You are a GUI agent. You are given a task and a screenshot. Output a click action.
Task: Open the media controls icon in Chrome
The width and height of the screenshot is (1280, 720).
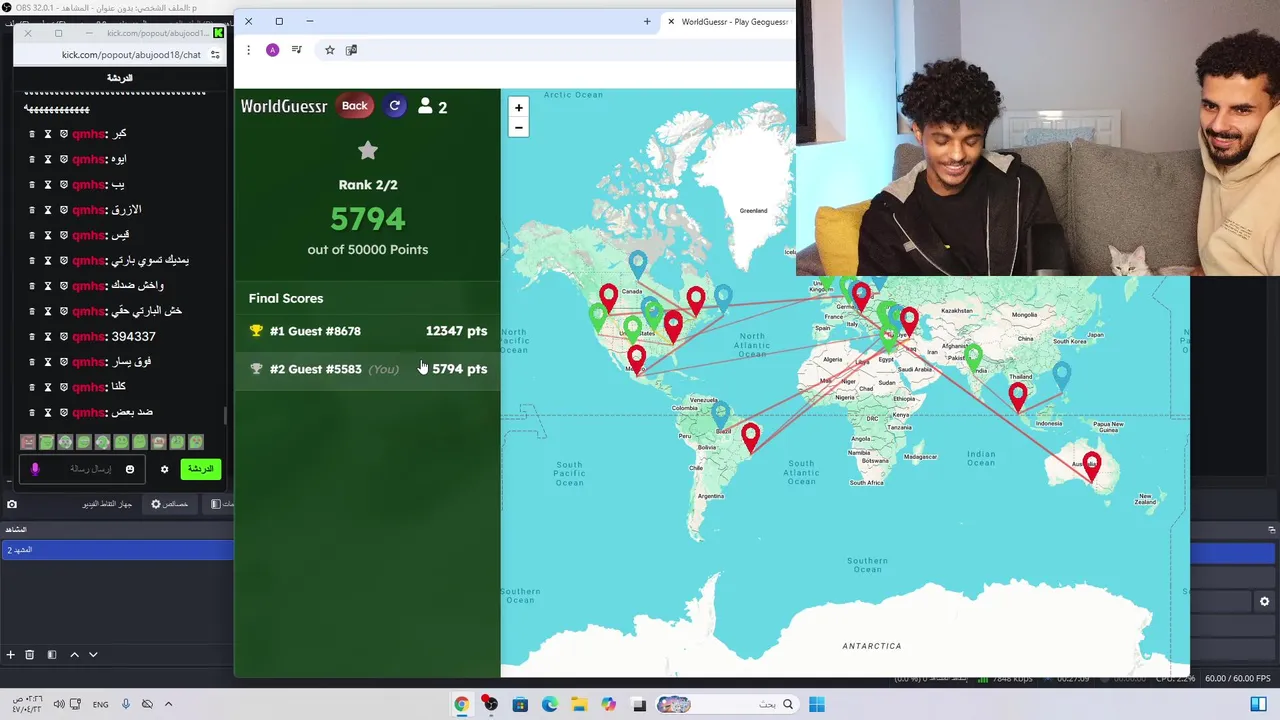coord(297,50)
